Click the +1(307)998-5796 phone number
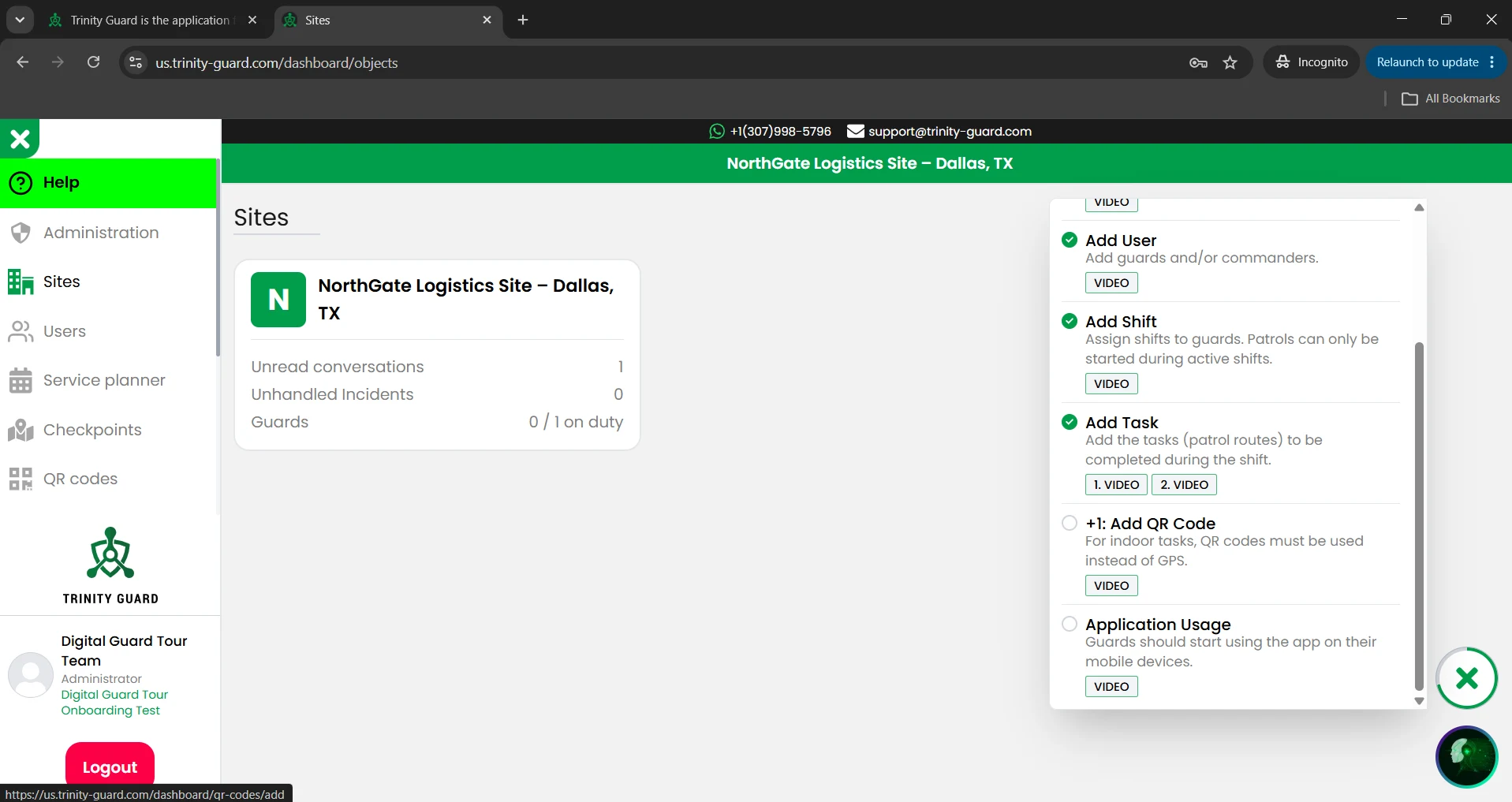 [x=780, y=132]
